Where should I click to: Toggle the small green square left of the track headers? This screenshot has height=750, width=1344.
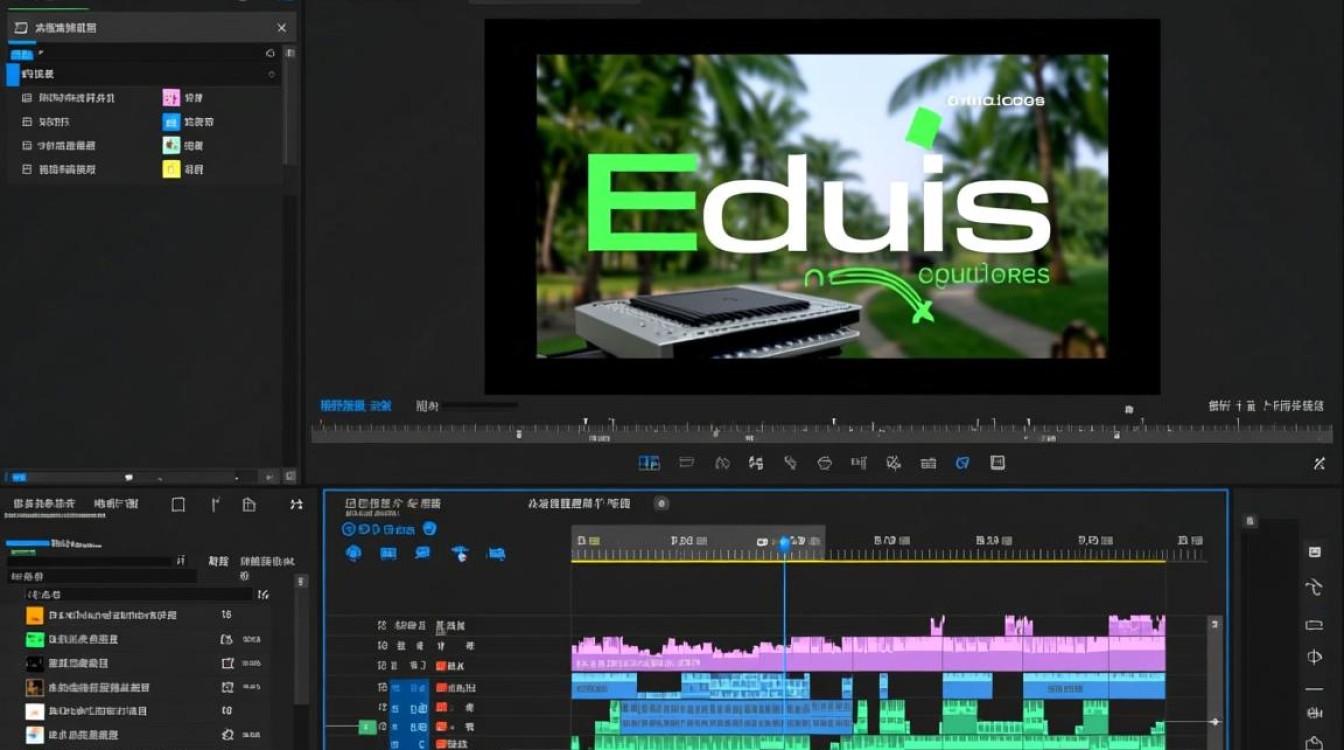[x=367, y=727]
